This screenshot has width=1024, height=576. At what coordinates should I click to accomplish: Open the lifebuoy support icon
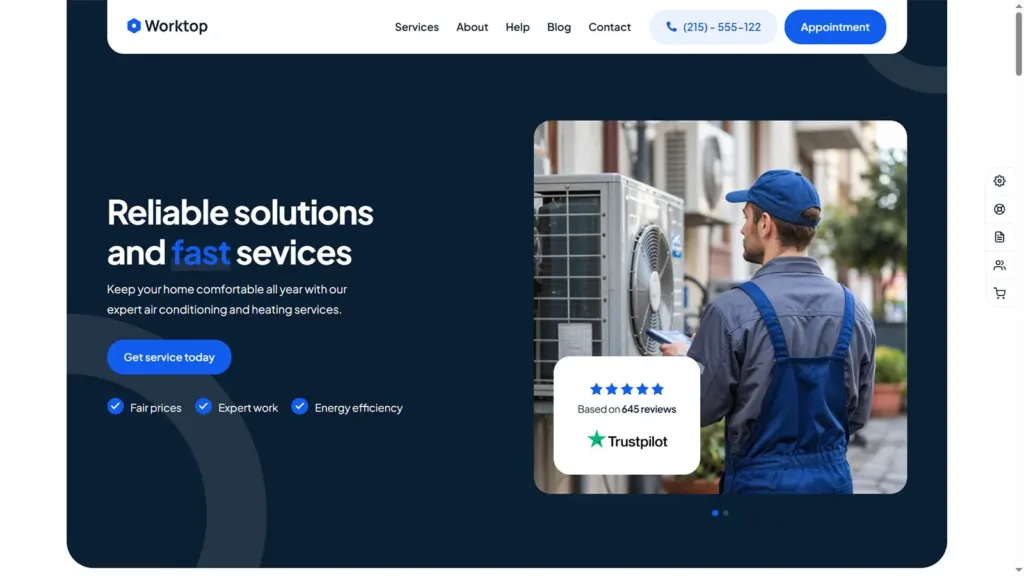tap(999, 209)
